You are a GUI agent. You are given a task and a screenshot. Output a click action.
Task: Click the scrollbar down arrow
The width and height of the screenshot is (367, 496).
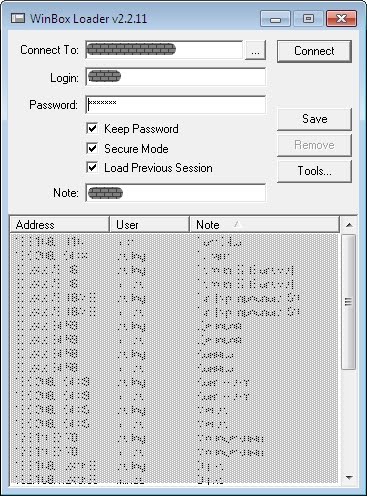pyautogui.click(x=349, y=477)
